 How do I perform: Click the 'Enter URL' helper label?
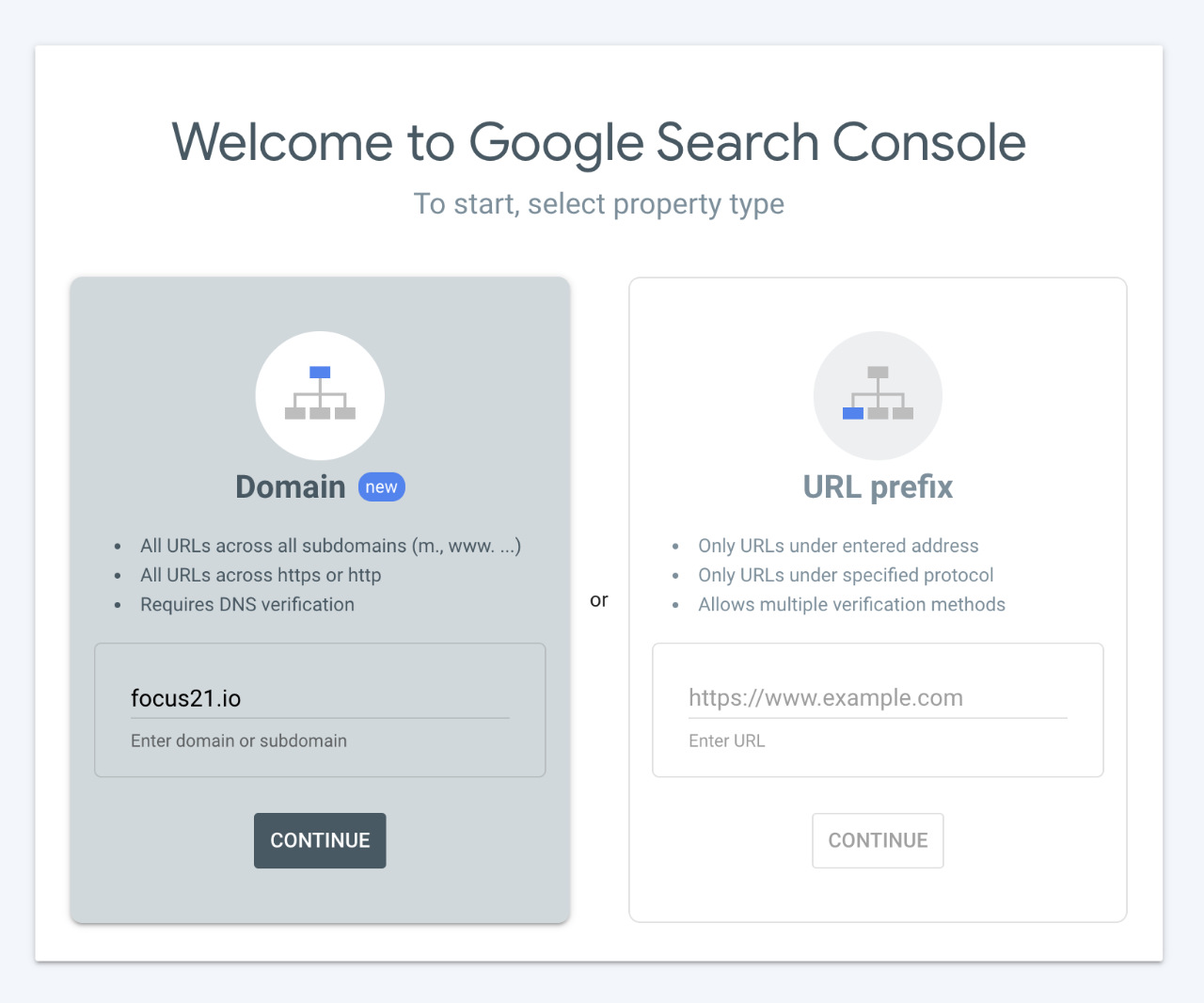click(x=726, y=741)
